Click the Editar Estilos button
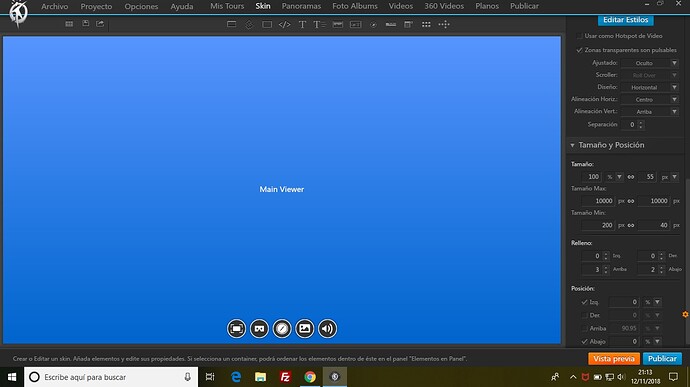The width and height of the screenshot is (690, 387). coord(625,20)
